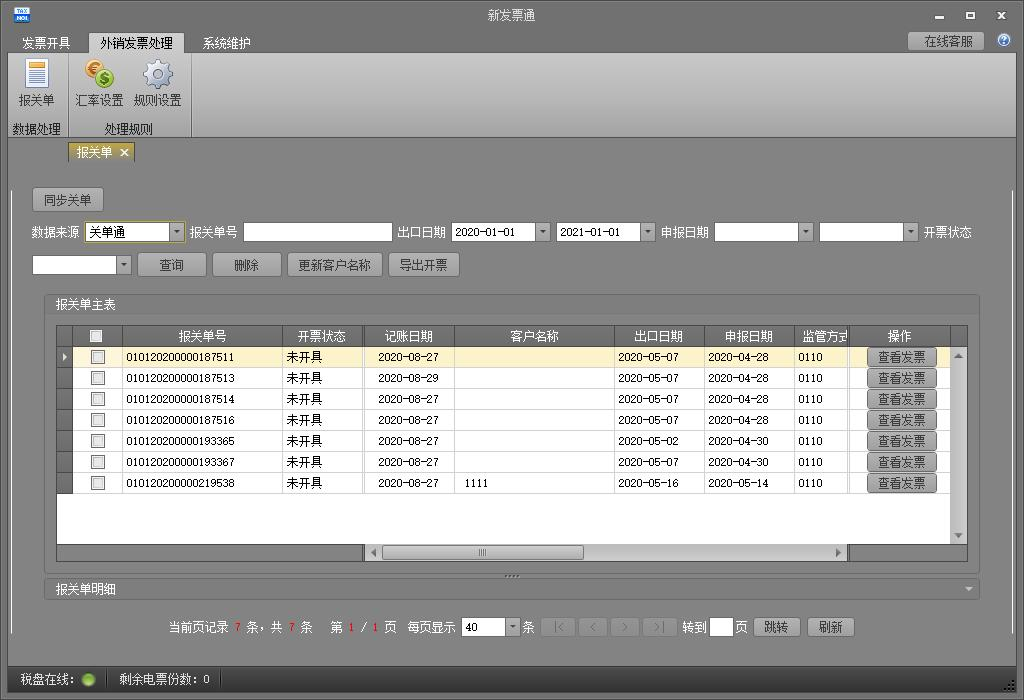Switch to the 发票开具 ribbon tab
The width and height of the screenshot is (1024, 700).
(x=46, y=43)
